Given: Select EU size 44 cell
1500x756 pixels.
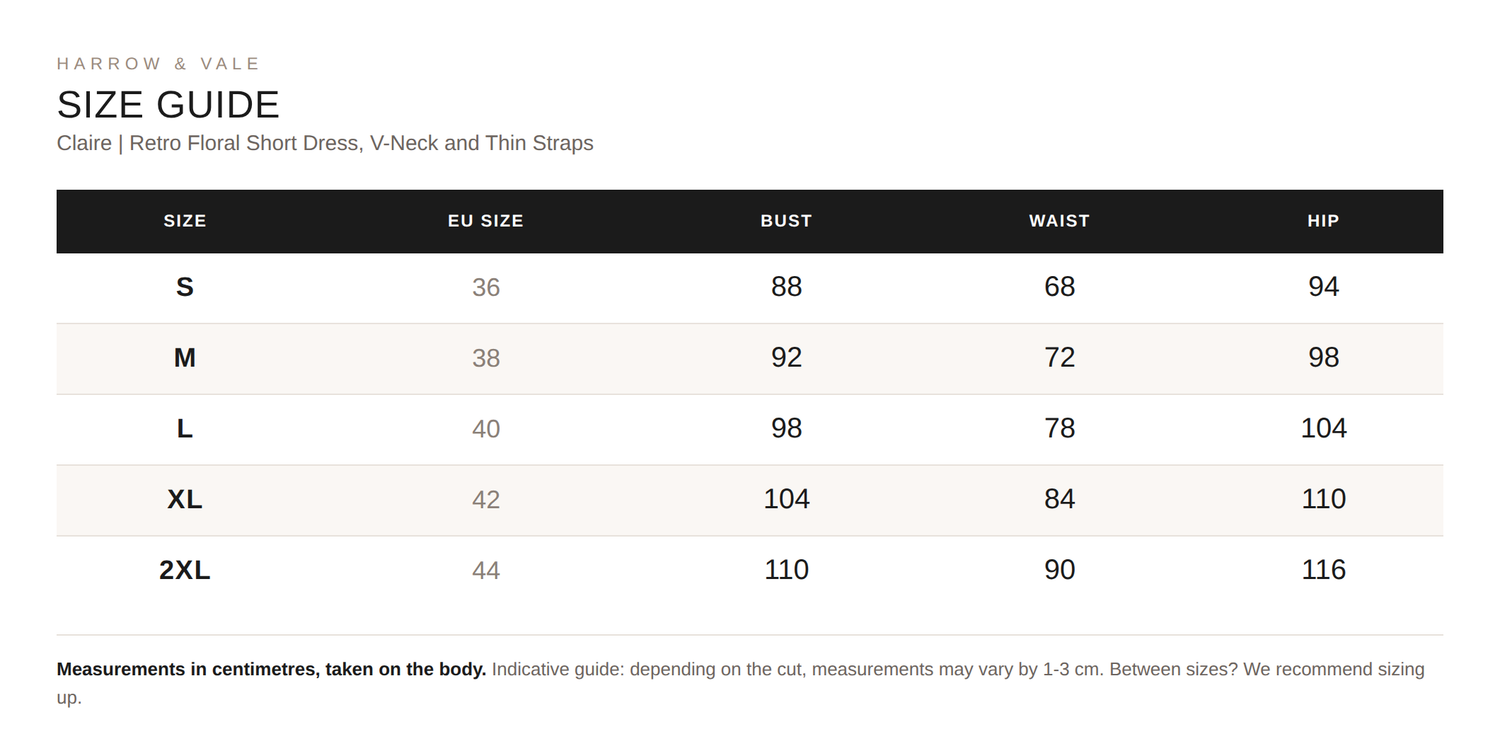Looking at the screenshot, I should [x=486, y=571].
